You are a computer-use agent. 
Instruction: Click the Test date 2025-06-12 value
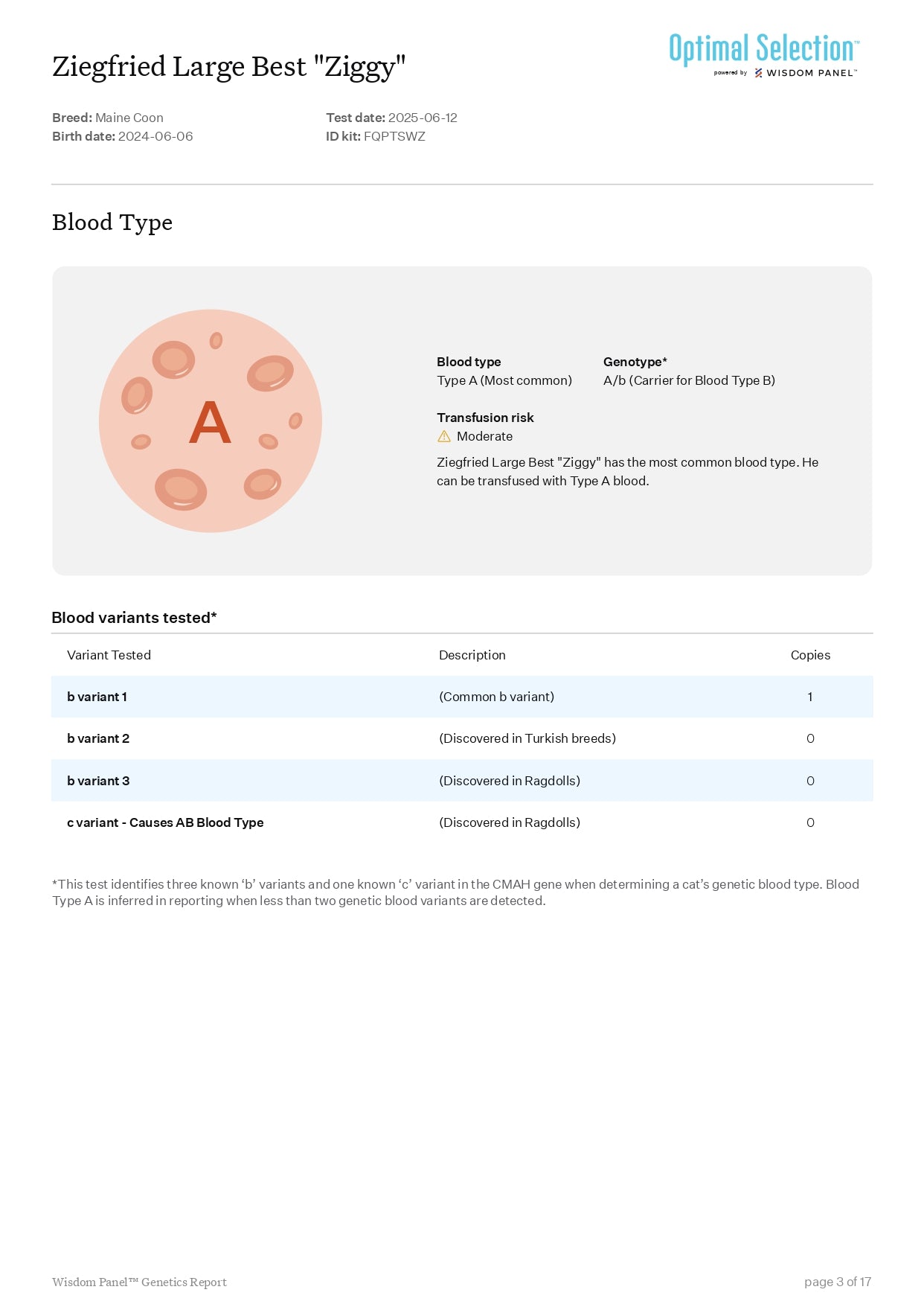pyautogui.click(x=423, y=118)
